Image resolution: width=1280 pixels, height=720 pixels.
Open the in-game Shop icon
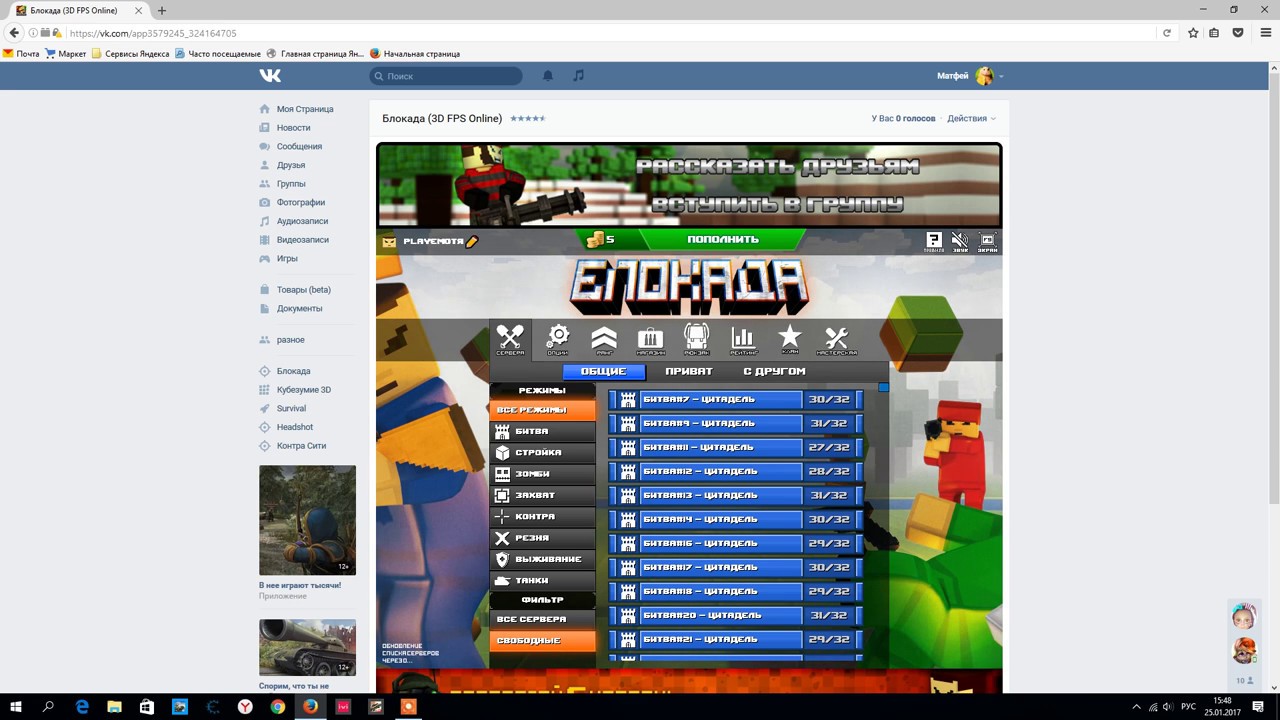[650, 340]
